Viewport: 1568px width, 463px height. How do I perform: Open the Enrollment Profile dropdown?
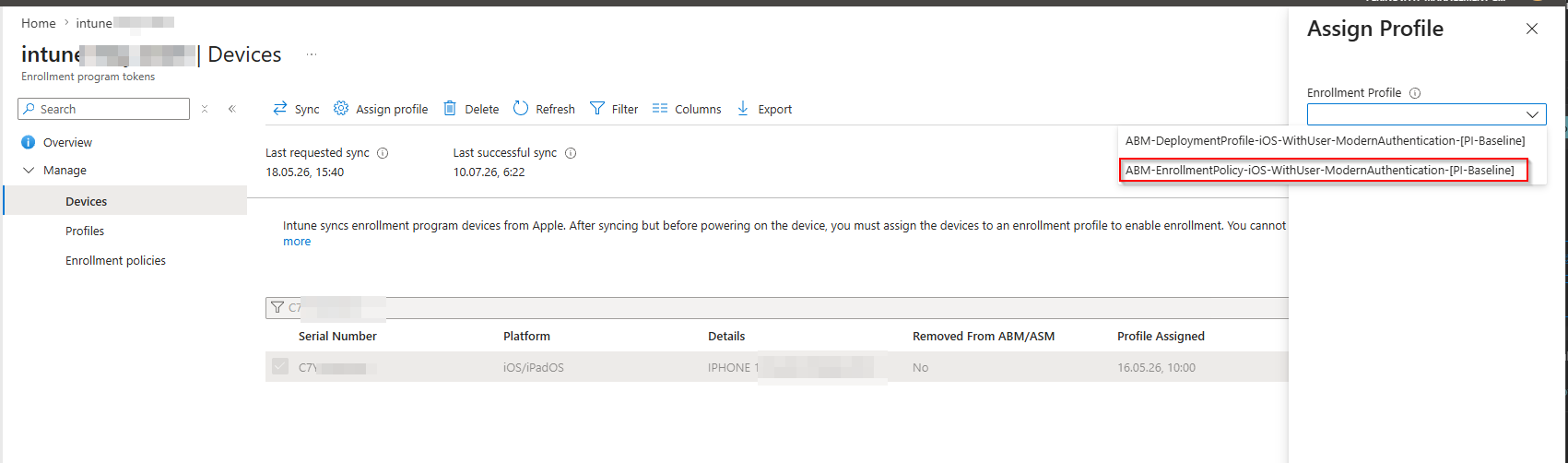click(x=1426, y=114)
